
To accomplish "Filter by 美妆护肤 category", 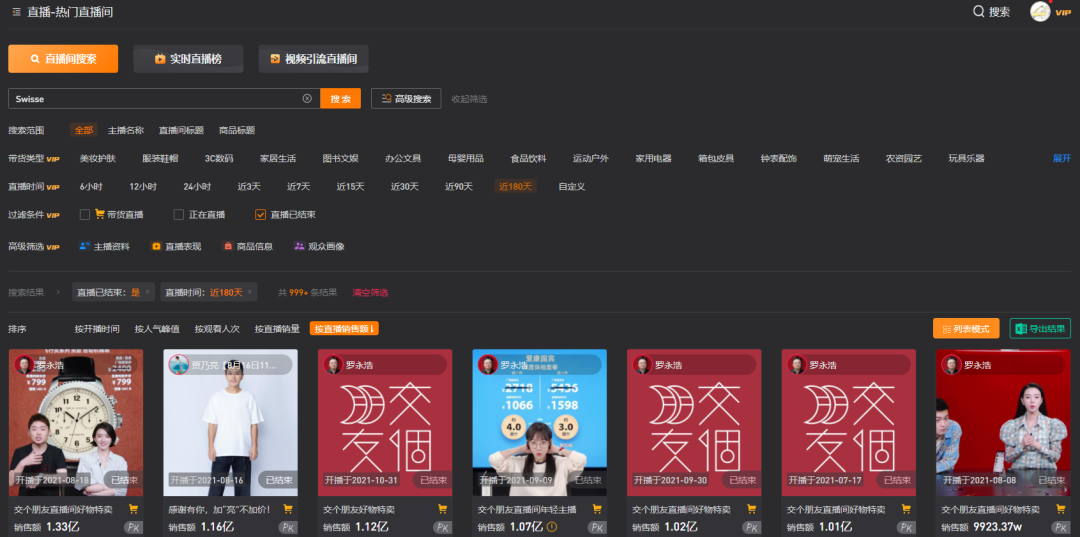I will [98, 158].
